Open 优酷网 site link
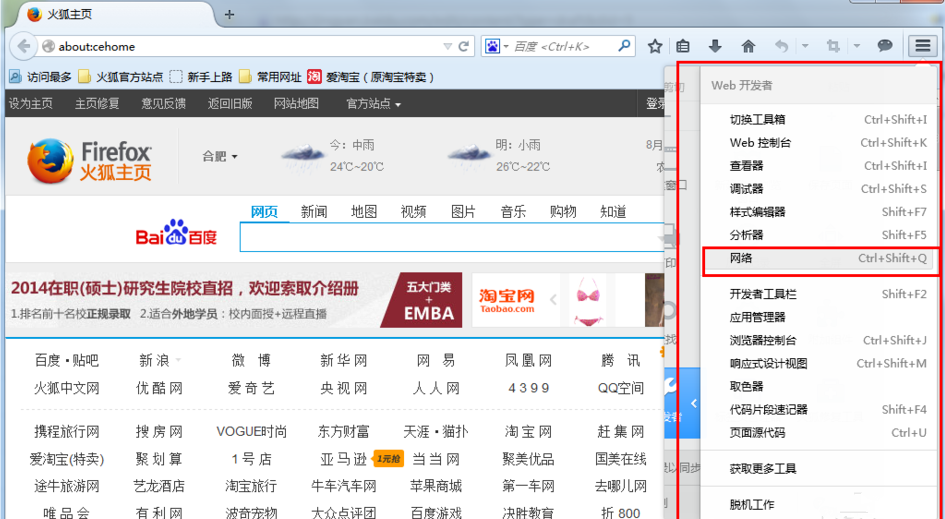 (159, 388)
